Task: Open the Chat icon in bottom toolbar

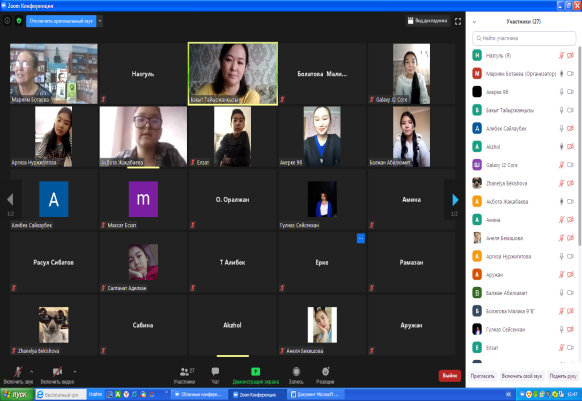Action: pyautogui.click(x=215, y=371)
